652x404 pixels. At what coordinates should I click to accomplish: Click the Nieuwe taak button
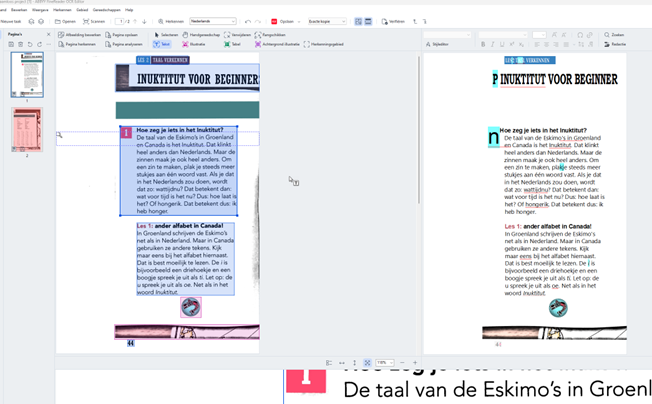click(x=10, y=21)
